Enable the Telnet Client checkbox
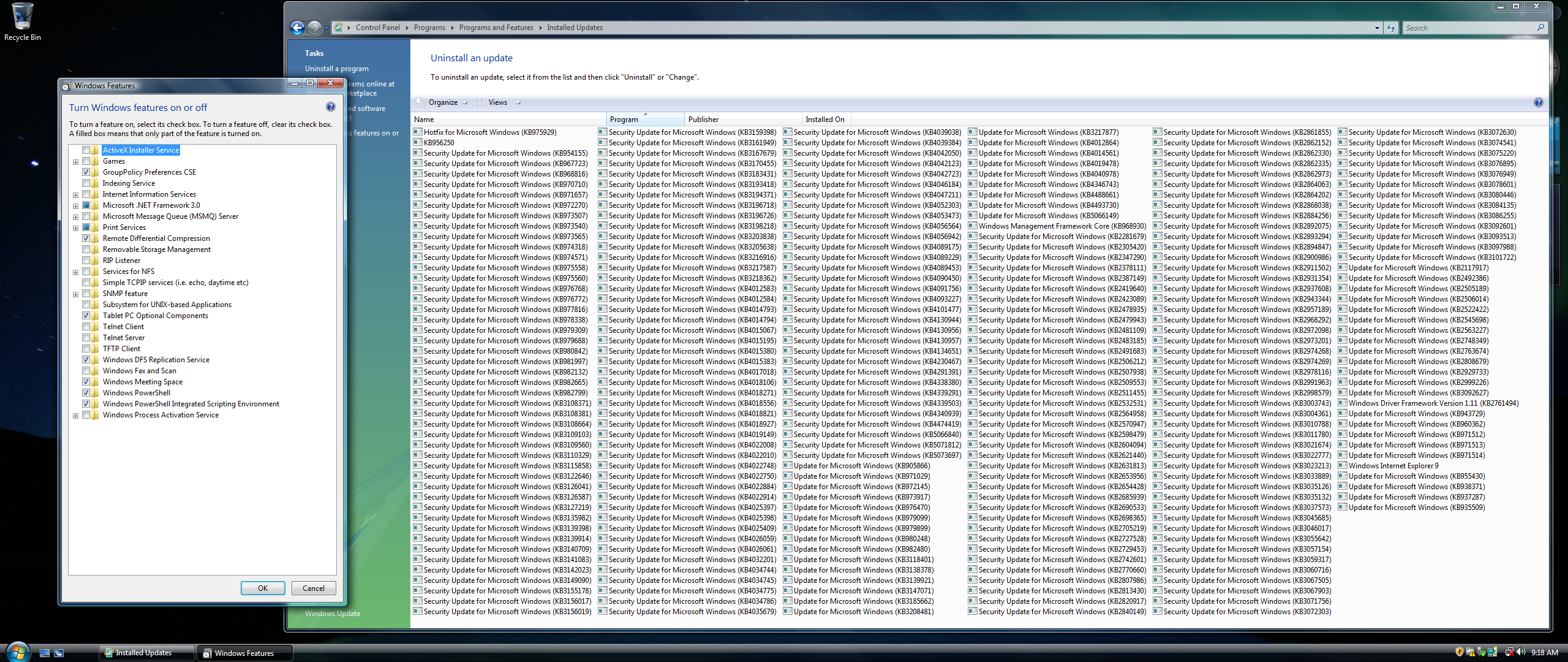The height and width of the screenshot is (662, 1568). point(86,327)
